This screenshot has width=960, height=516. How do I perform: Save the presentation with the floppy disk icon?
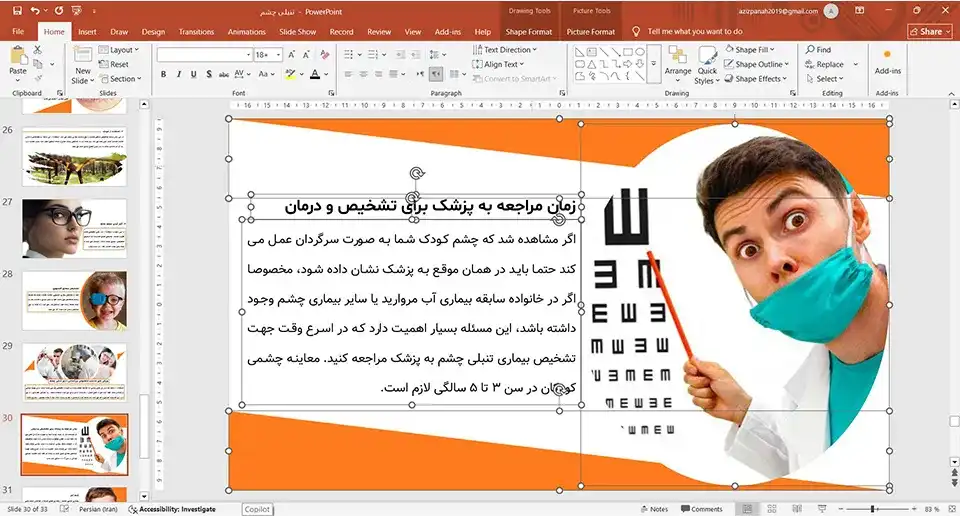pos(17,10)
